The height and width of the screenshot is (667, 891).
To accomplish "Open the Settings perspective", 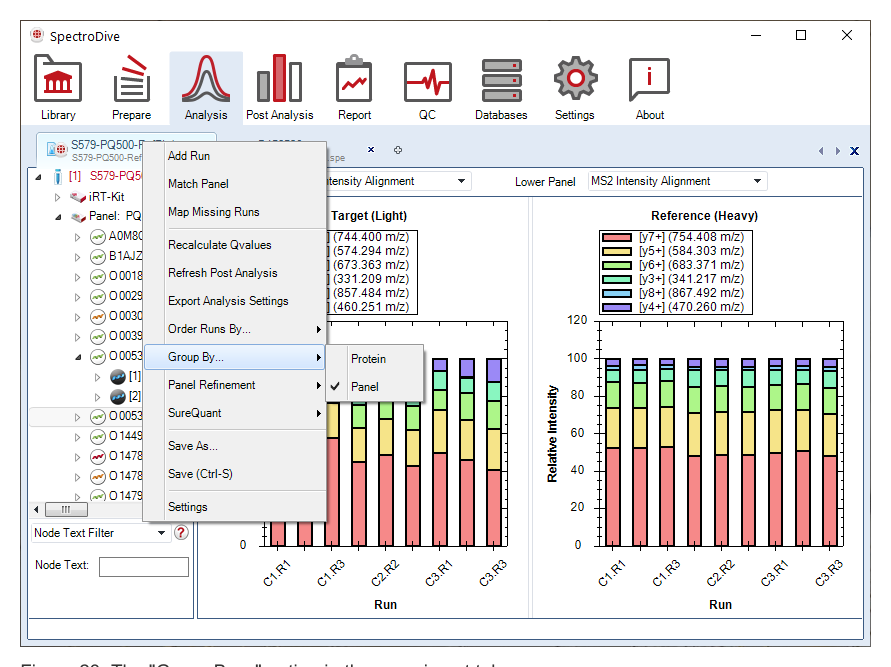I will (574, 87).
